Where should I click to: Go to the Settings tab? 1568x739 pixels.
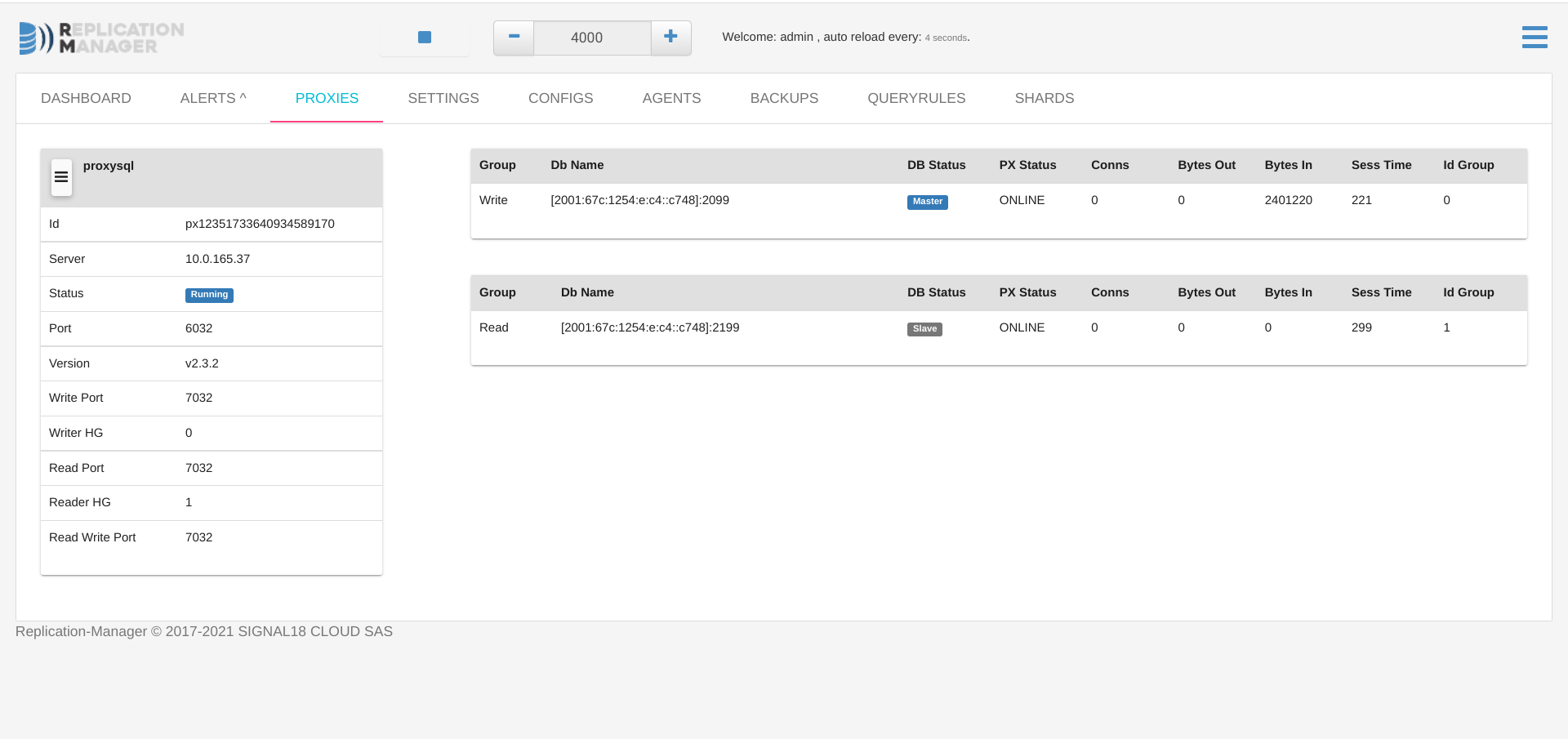(443, 98)
